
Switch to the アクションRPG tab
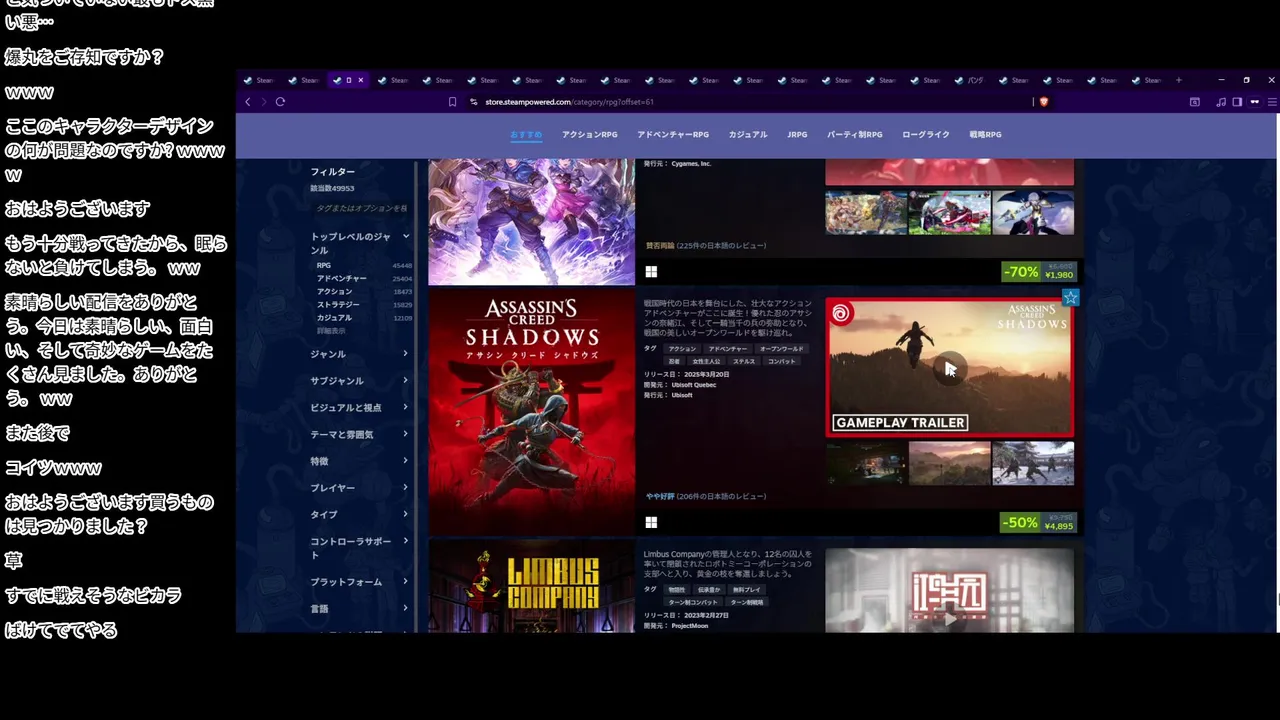[x=590, y=134]
